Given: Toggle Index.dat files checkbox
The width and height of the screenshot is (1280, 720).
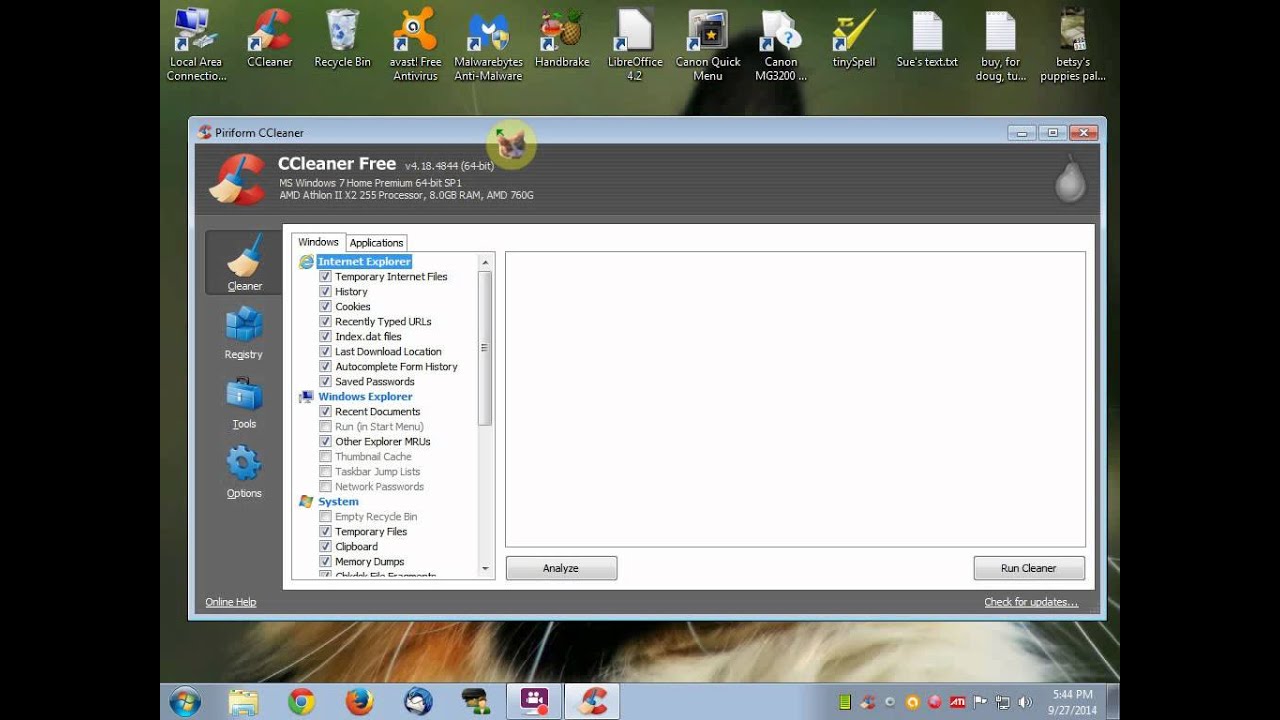Looking at the screenshot, I should click(325, 337).
